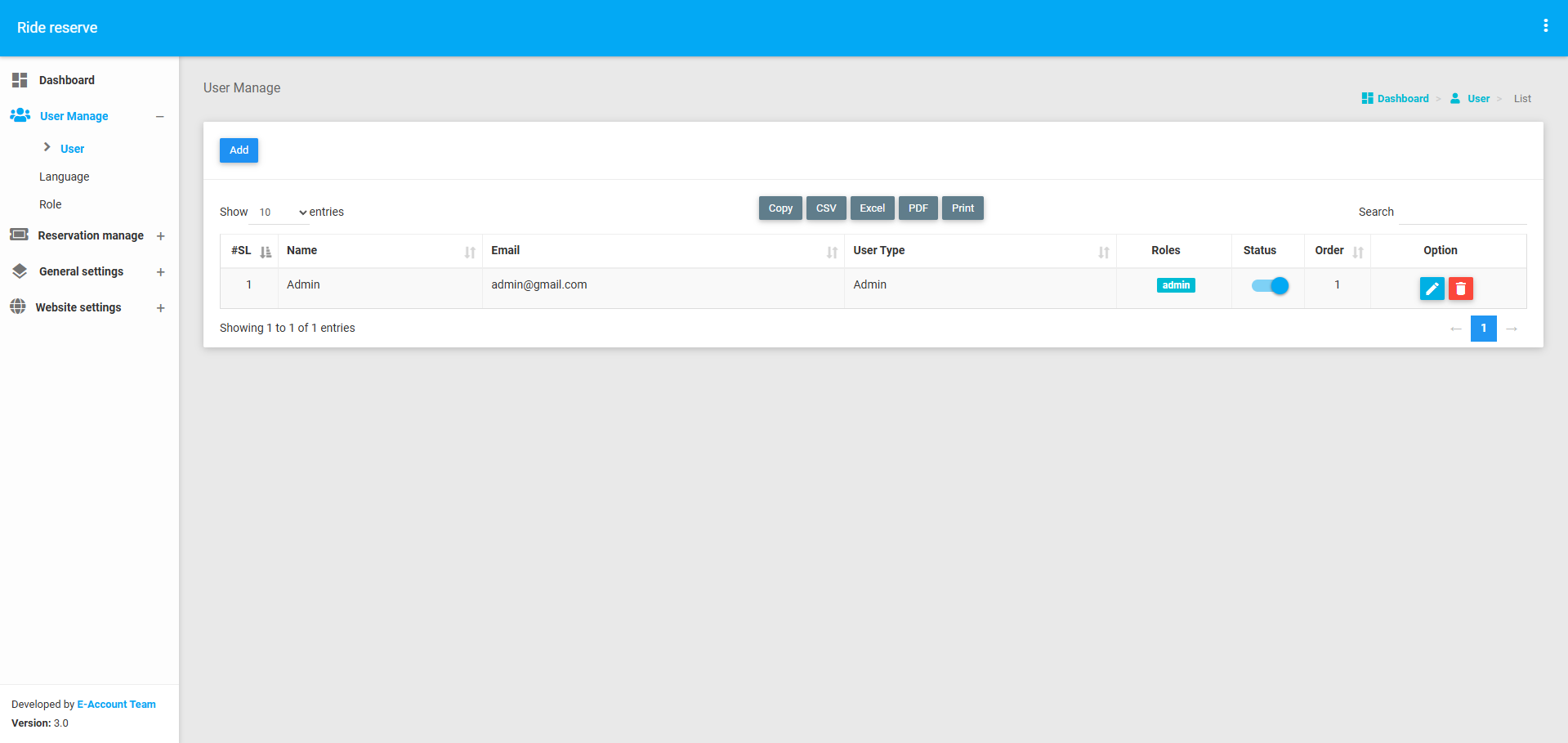This screenshot has height=743, width=1568.
Task: Click the red trash delete icon
Action: [1460, 289]
